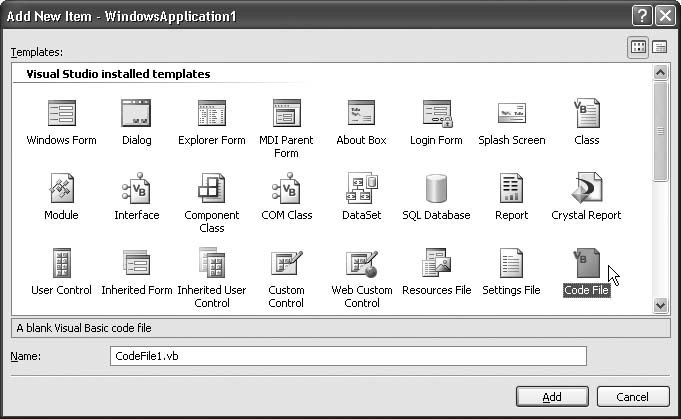Select the Settings File template
Screen dimensions: 681x419
click(511, 263)
